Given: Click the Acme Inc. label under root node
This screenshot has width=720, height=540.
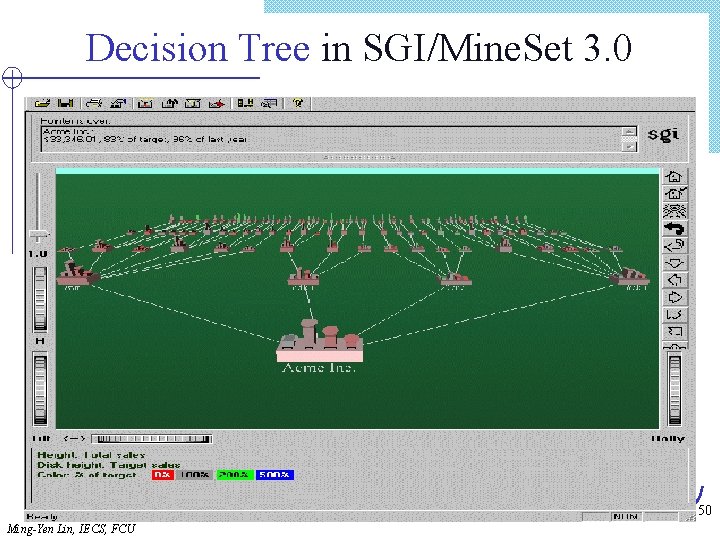Looking at the screenshot, I should pyautogui.click(x=319, y=368).
